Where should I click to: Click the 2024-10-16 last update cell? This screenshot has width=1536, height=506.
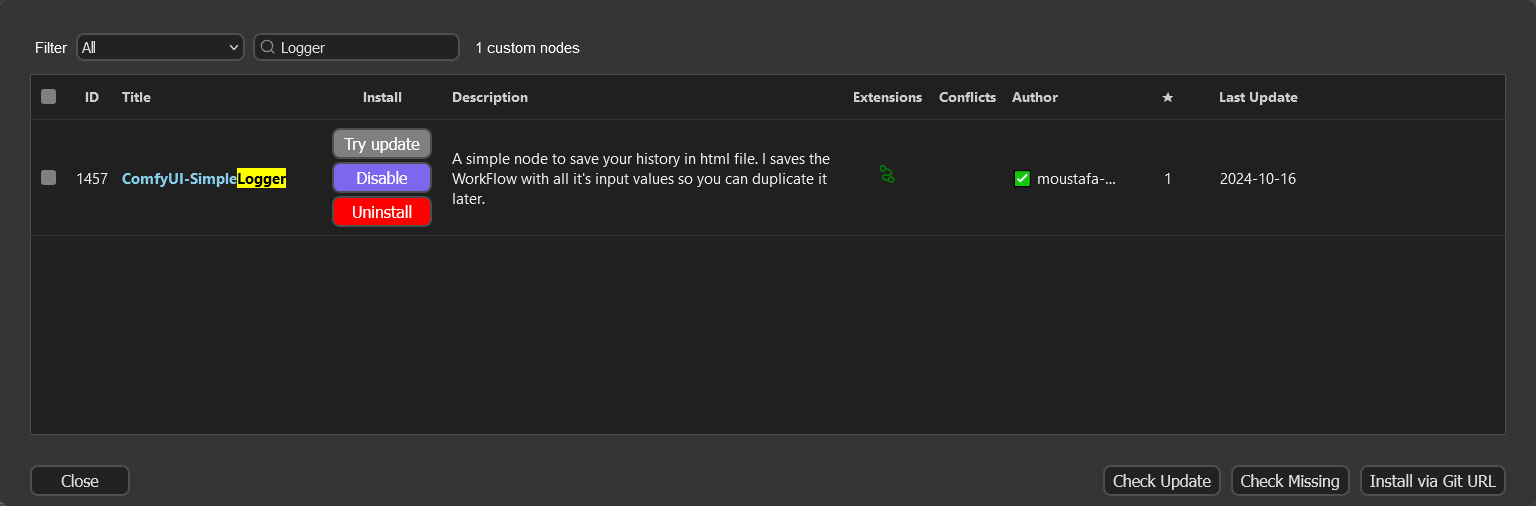pos(1258,179)
